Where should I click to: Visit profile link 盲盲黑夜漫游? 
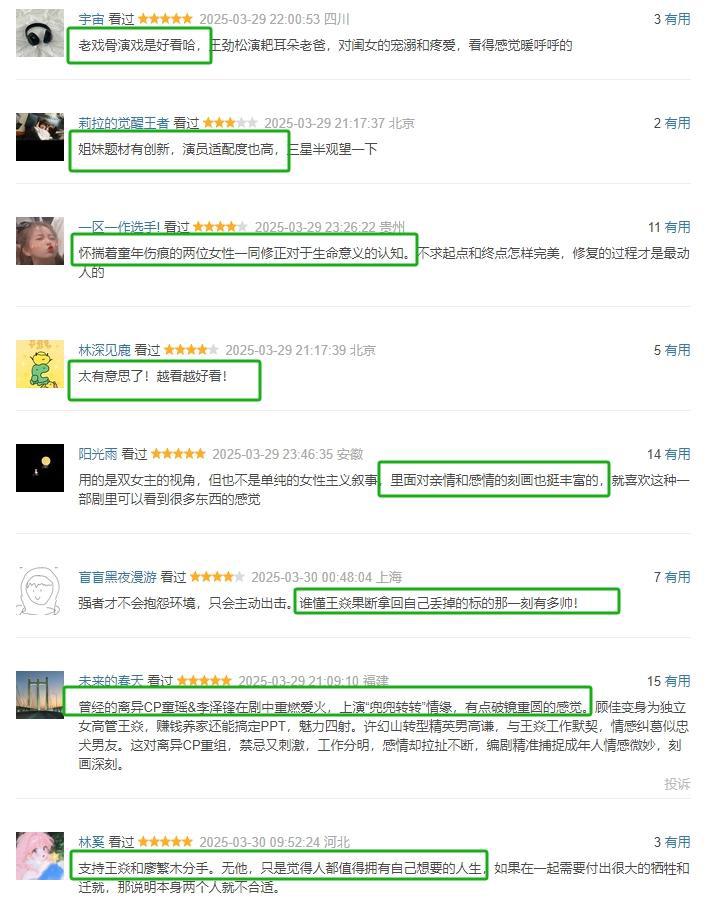point(117,577)
